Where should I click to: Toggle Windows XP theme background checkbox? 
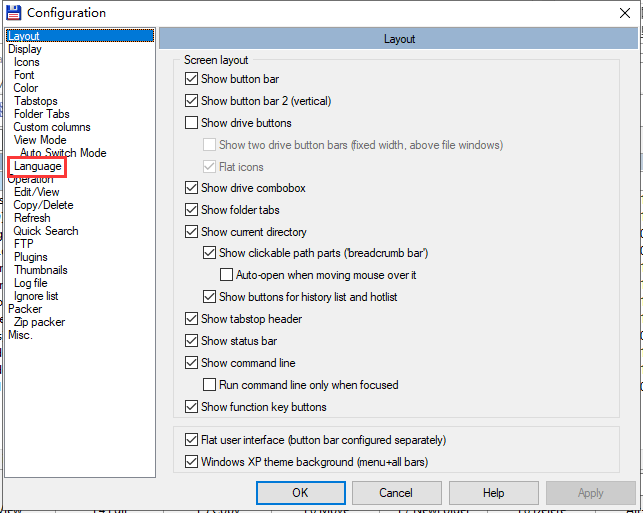[192, 462]
